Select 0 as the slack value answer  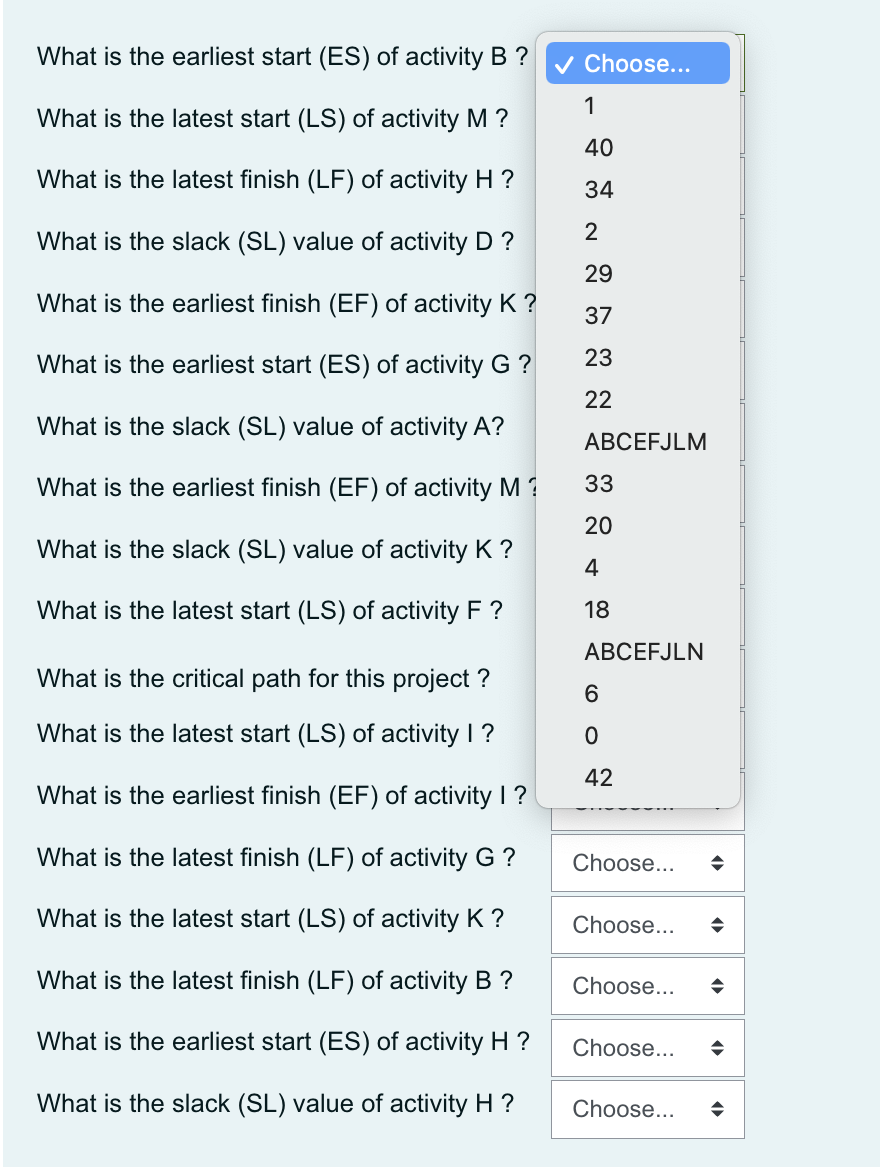point(591,735)
